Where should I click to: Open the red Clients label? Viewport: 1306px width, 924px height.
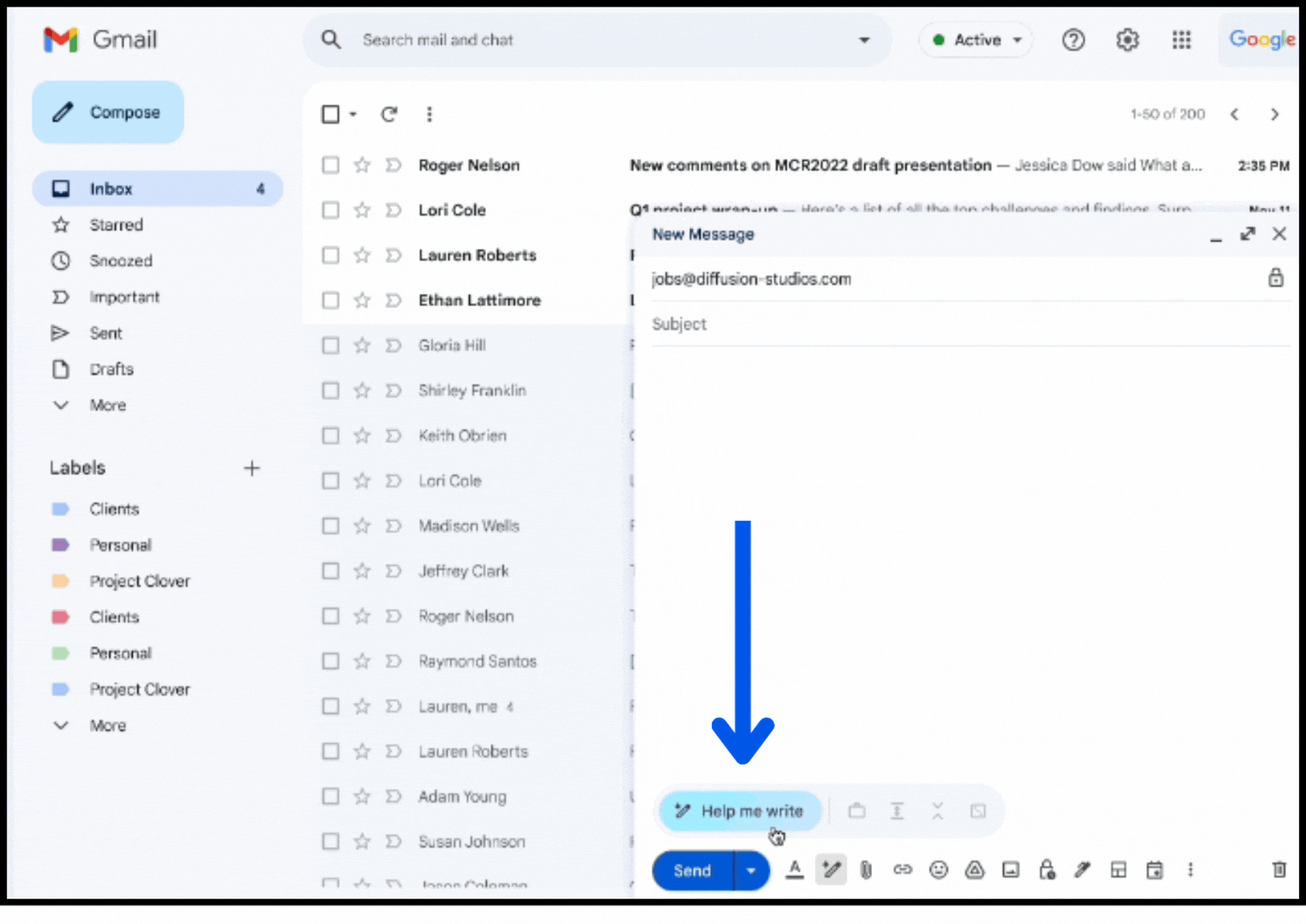tap(113, 617)
